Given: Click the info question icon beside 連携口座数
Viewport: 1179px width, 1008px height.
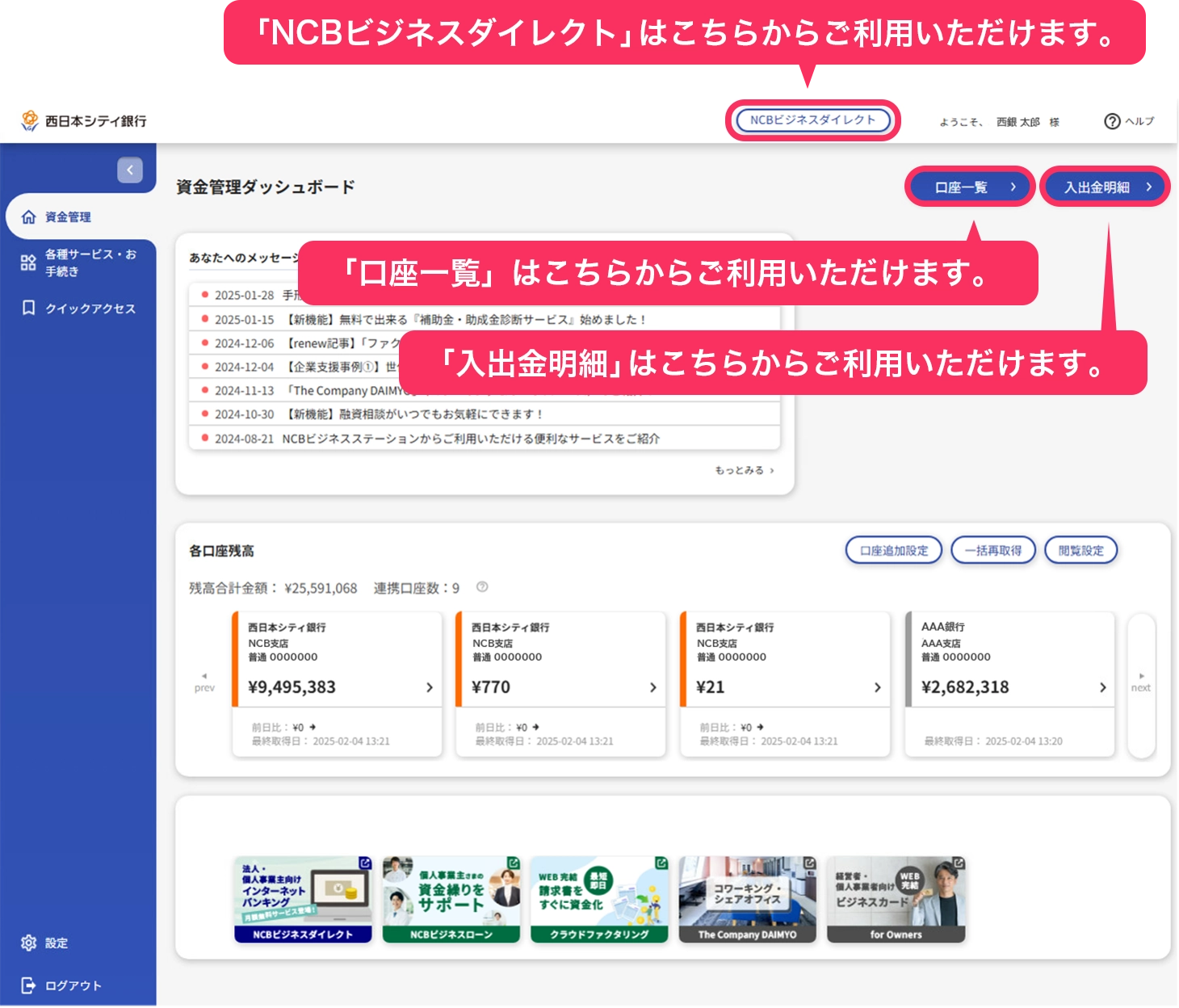Looking at the screenshot, I should 482,587.
